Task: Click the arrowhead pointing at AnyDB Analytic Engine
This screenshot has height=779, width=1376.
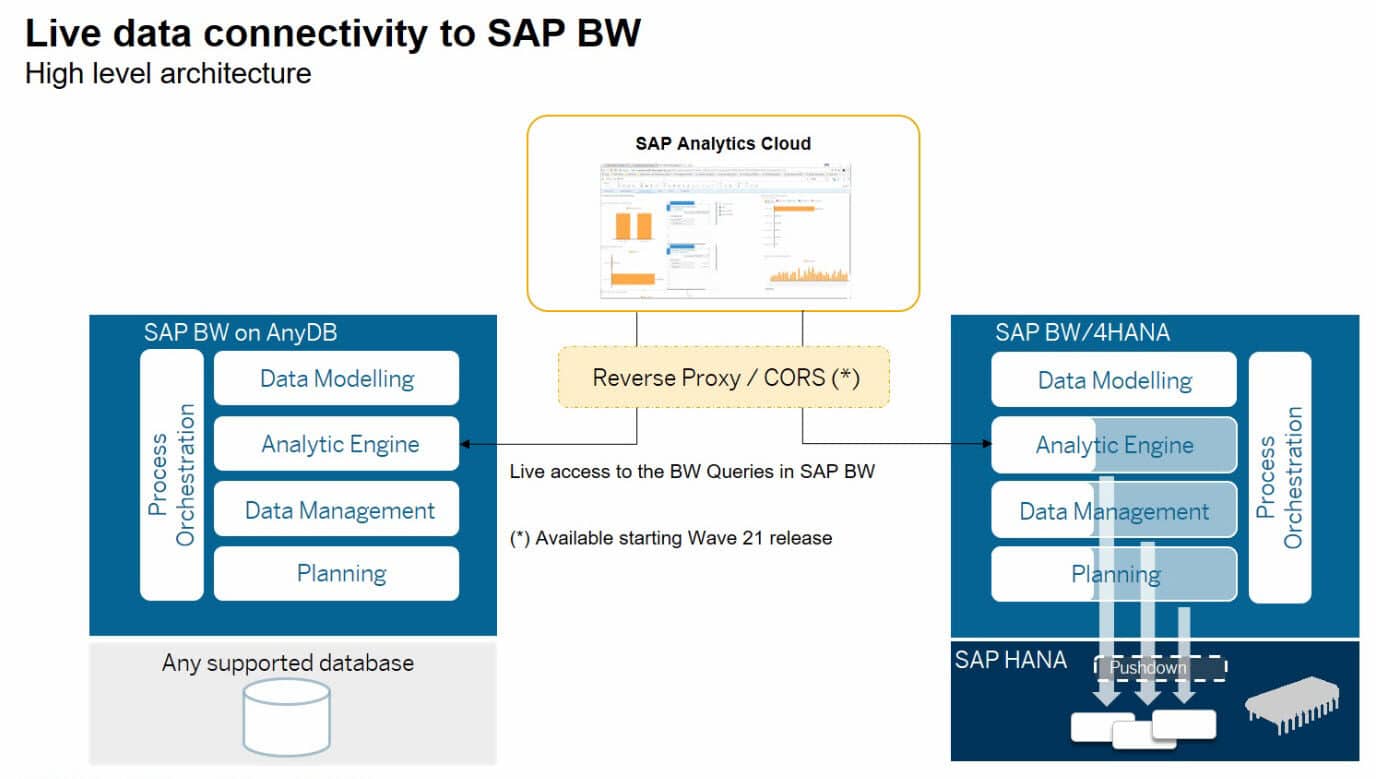Action: pos(465,443)
